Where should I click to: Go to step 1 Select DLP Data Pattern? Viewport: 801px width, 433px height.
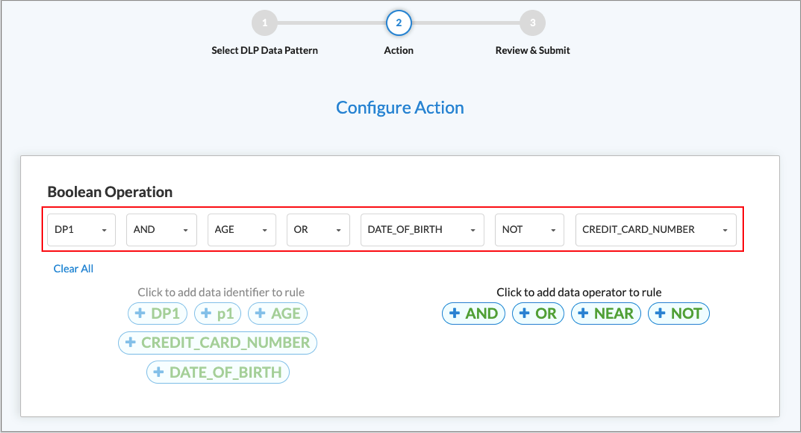click(x=264, y=22)
